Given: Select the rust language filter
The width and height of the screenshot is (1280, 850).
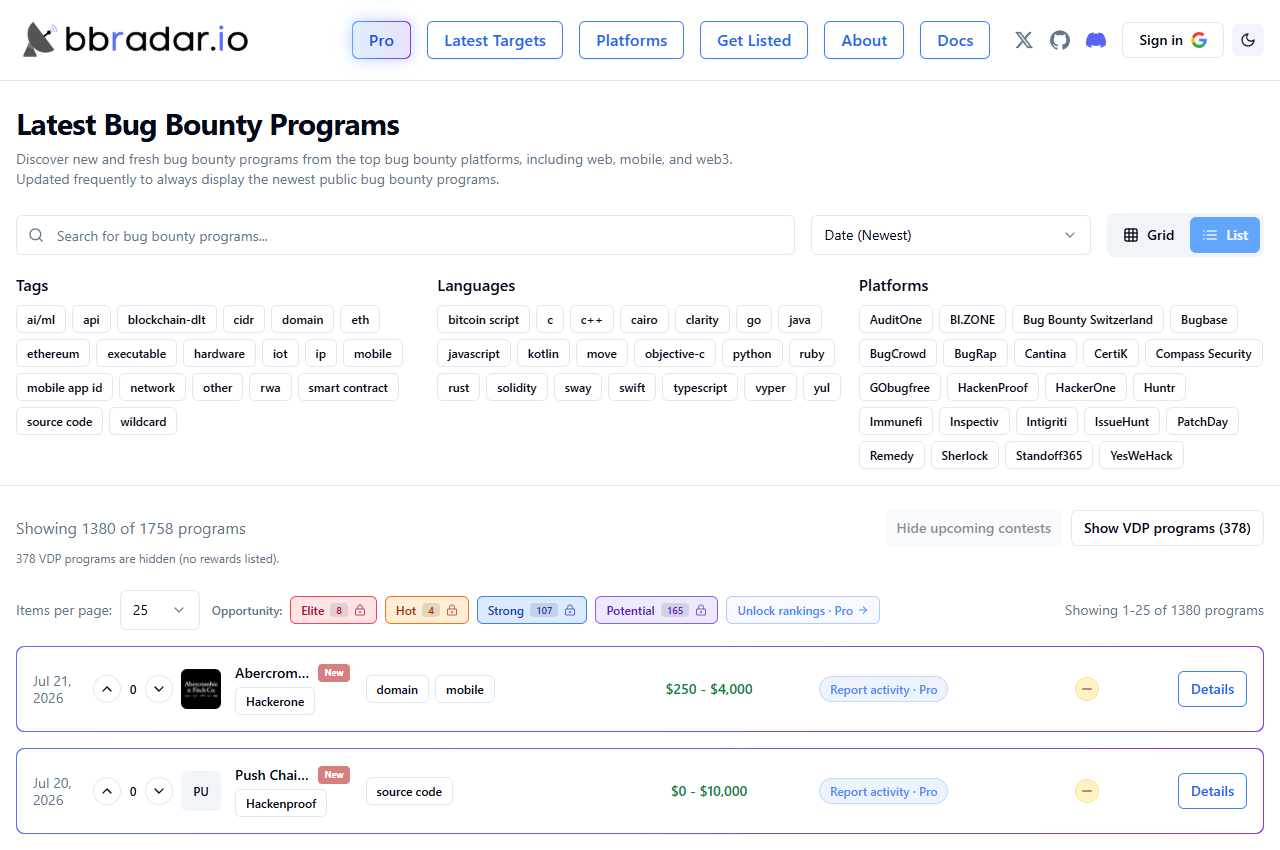Looking at the screenshot, I should tap(459, 388).
